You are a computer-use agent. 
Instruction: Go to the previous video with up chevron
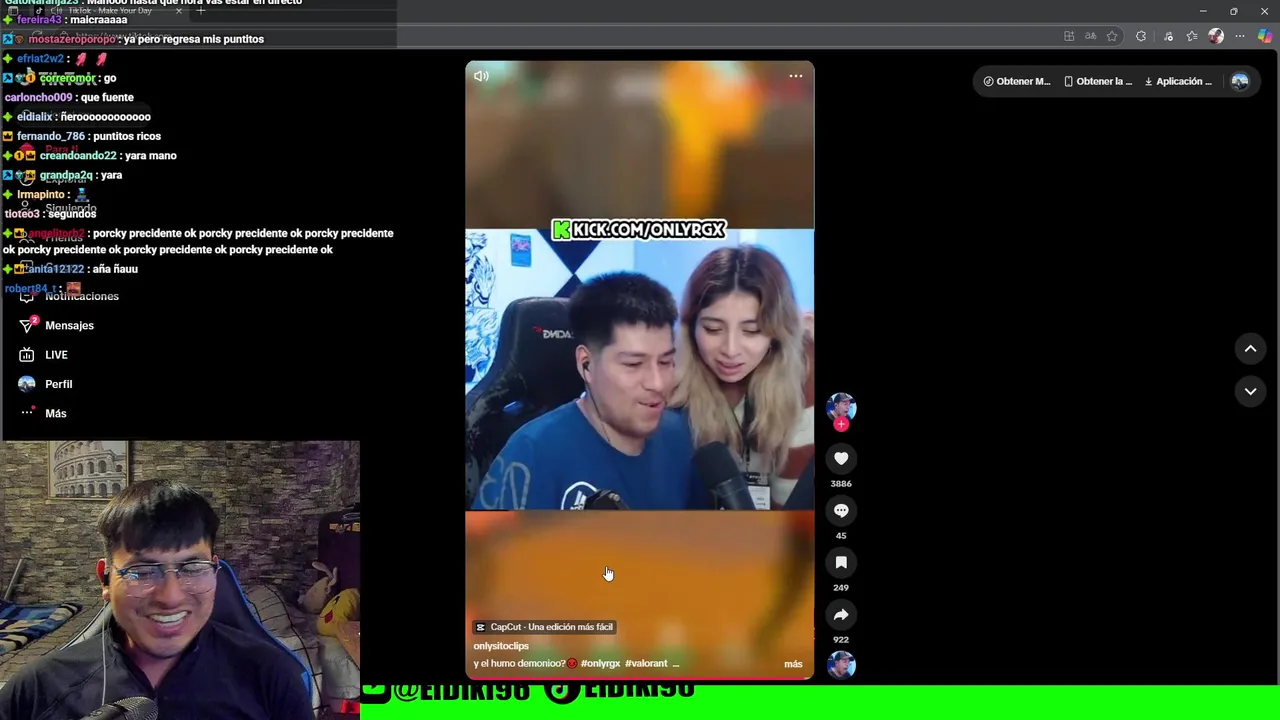tap(1250, 348)
